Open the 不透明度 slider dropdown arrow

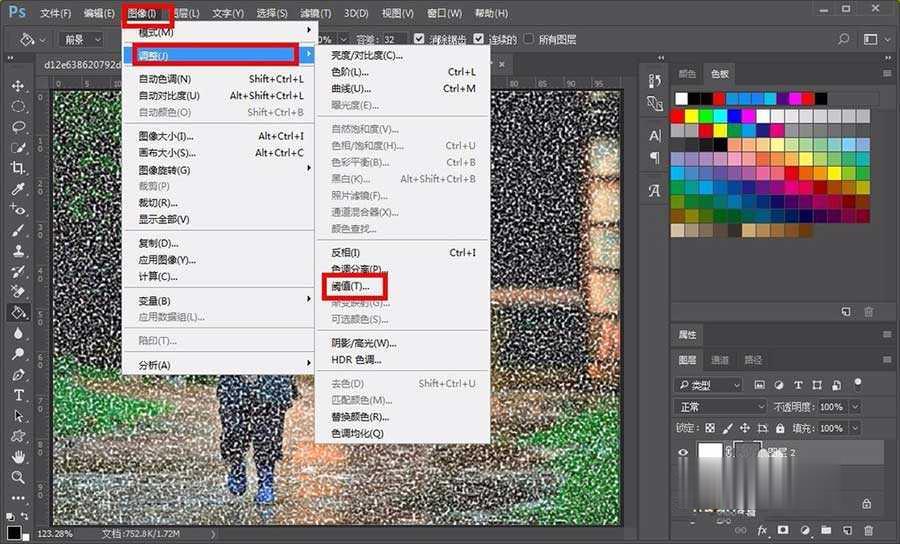click(x=855, y=407)
